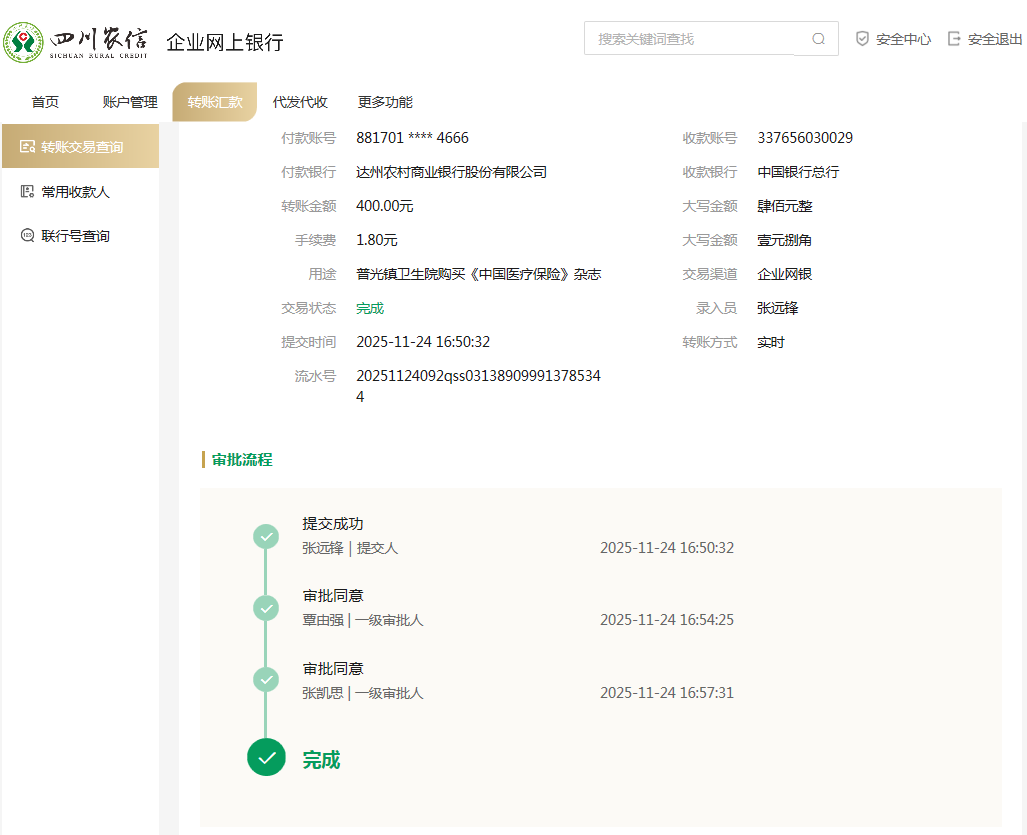Open the 首页 tab
The height and width of the screenshot is (835, 1027).
45,102
